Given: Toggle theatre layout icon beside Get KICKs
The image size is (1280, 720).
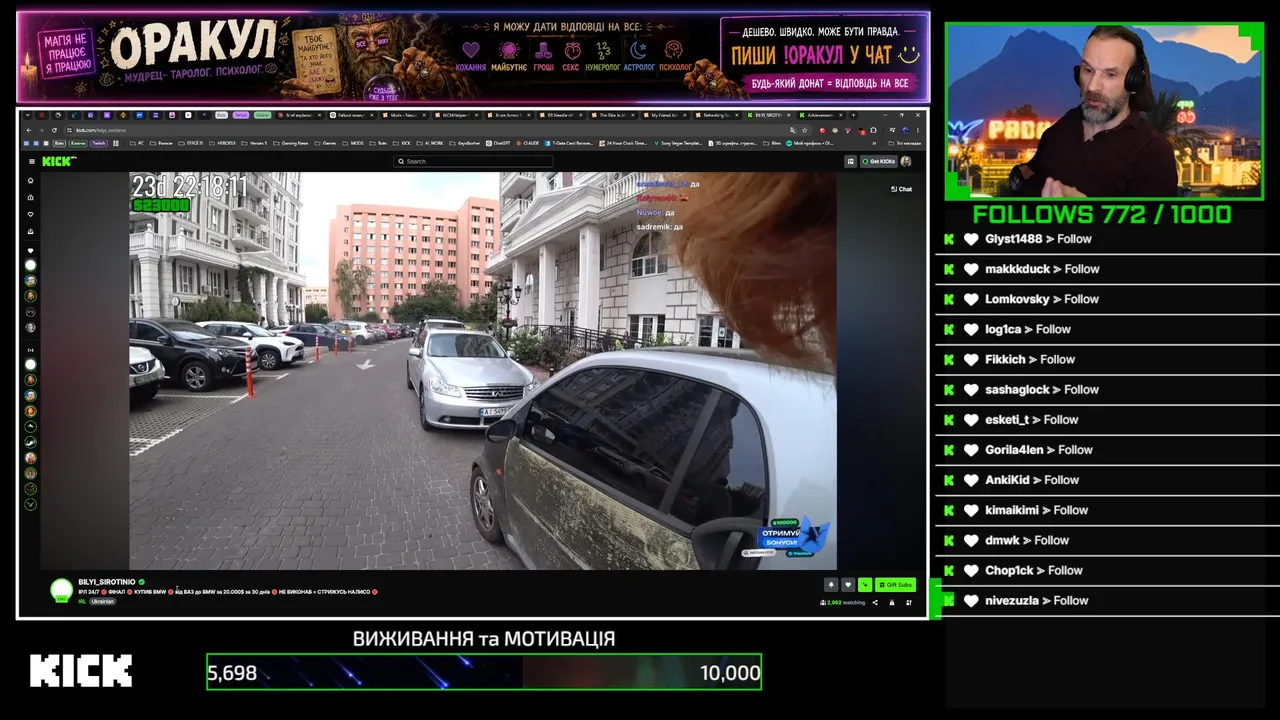Looking at the screenshot, I should click(851, 161).
